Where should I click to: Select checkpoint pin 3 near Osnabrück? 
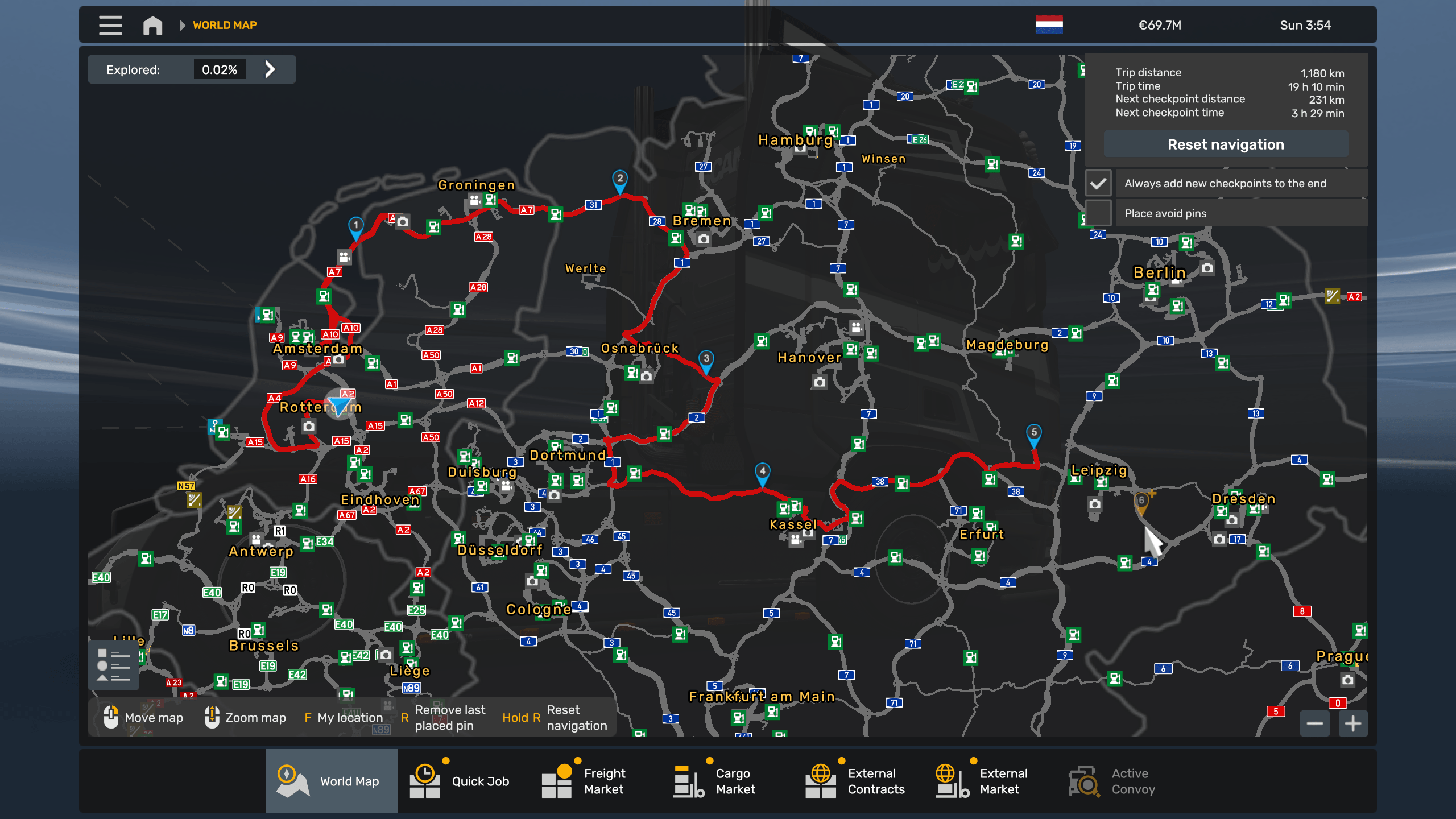click(x=706, y=362)
